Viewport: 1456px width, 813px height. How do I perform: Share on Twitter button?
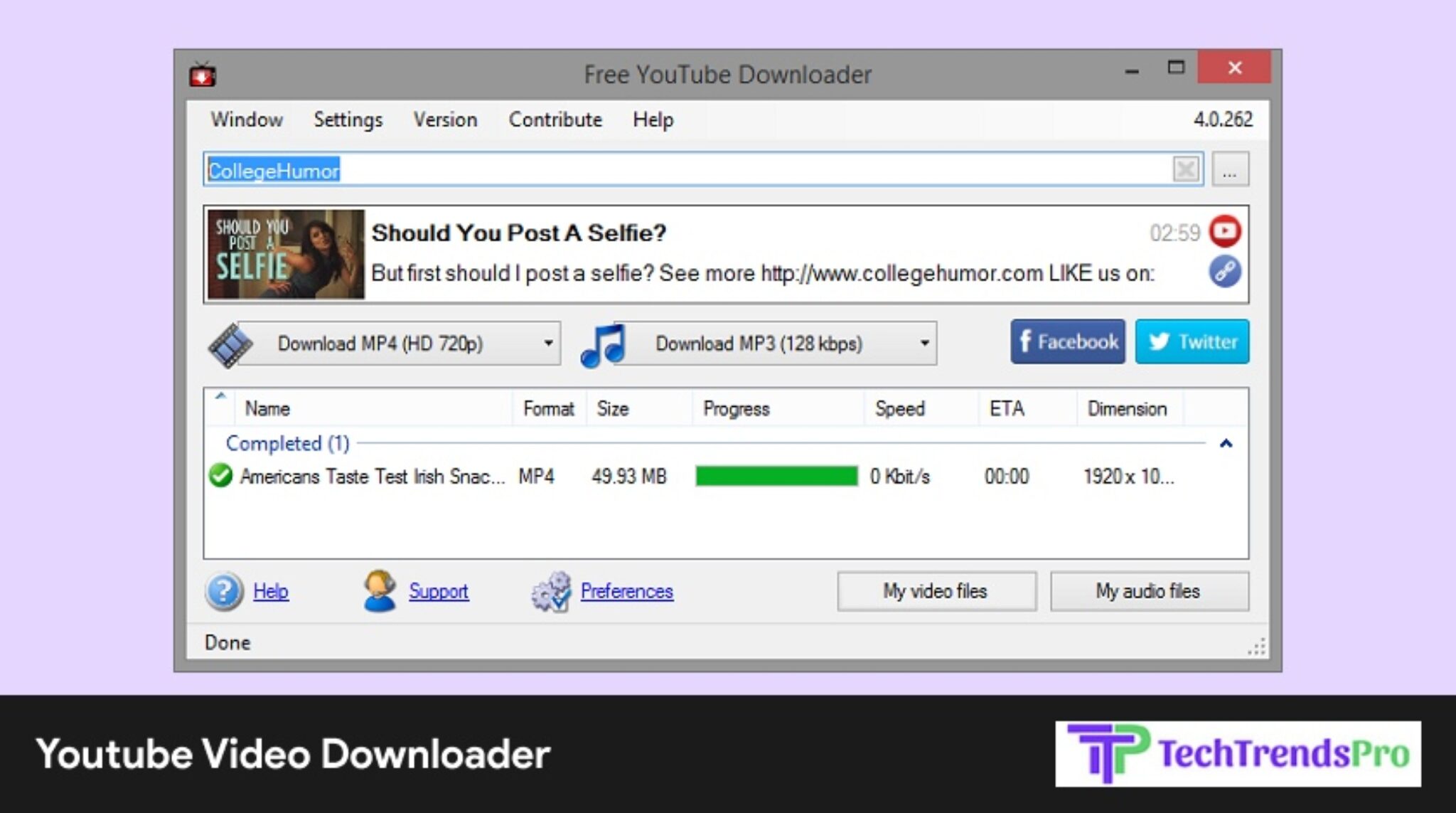coord(1192,342)
